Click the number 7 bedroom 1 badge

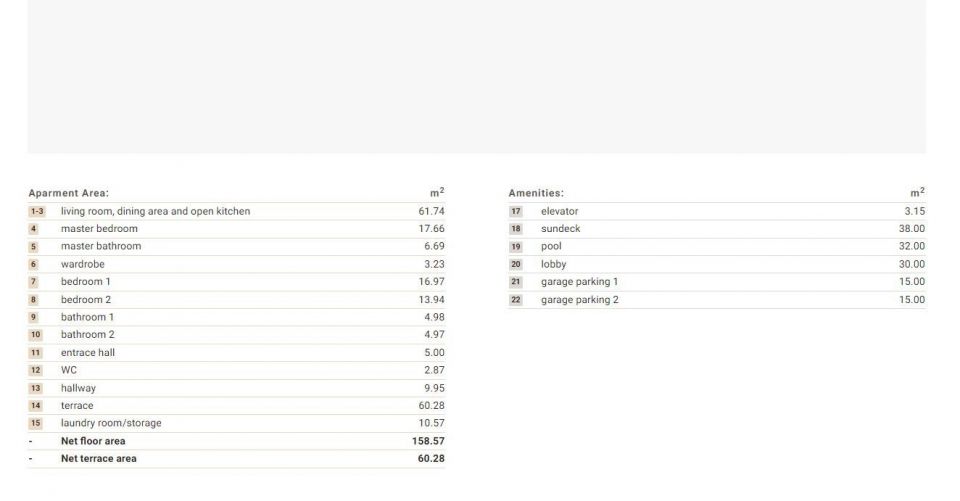33,282
